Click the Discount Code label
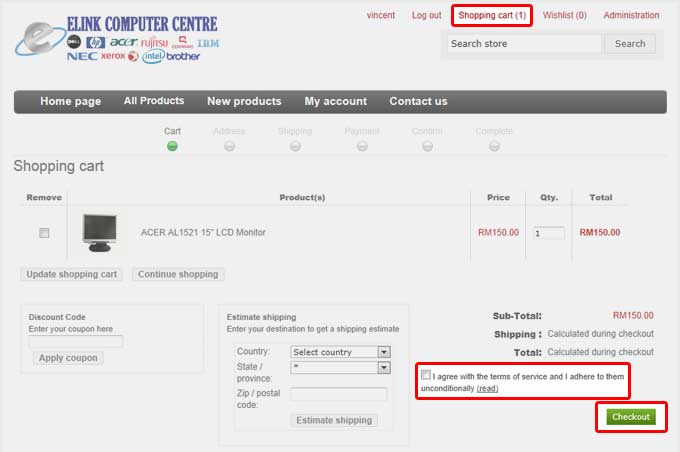Image resolution: width=680 pixels, height=452 pixels. [57, 317]
